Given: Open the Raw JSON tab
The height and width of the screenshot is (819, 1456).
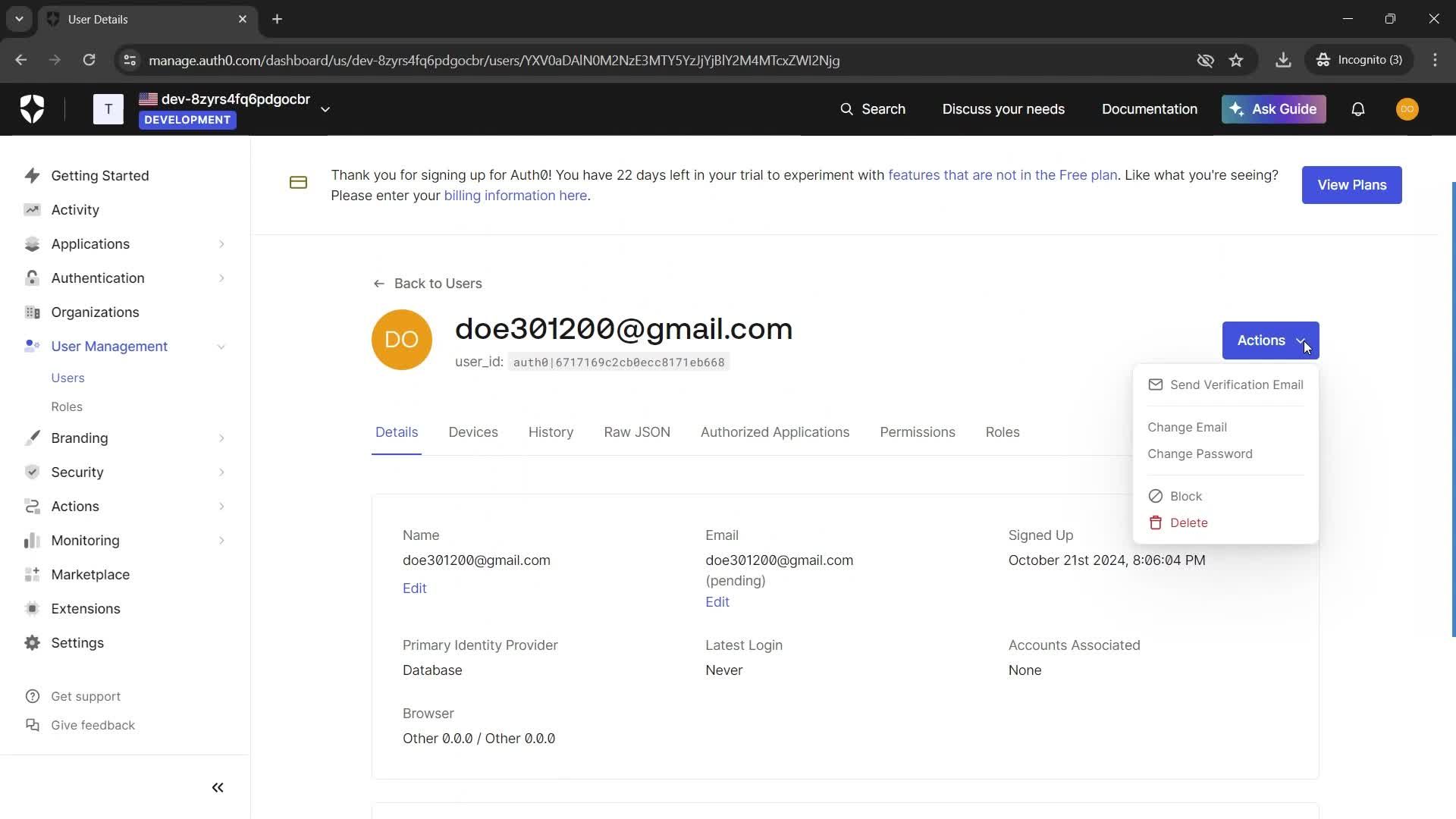Looking at the screenshot, I should pyautogui.click(x=637, y=432).
